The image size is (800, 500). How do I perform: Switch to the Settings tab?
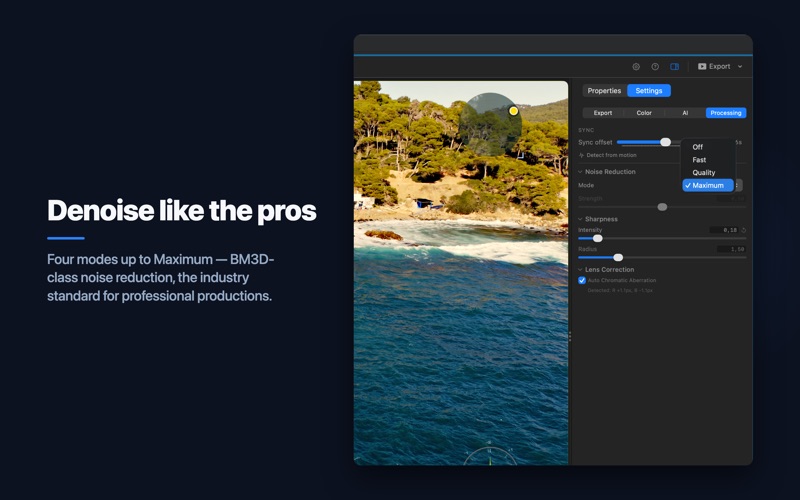tap(648, 91)
